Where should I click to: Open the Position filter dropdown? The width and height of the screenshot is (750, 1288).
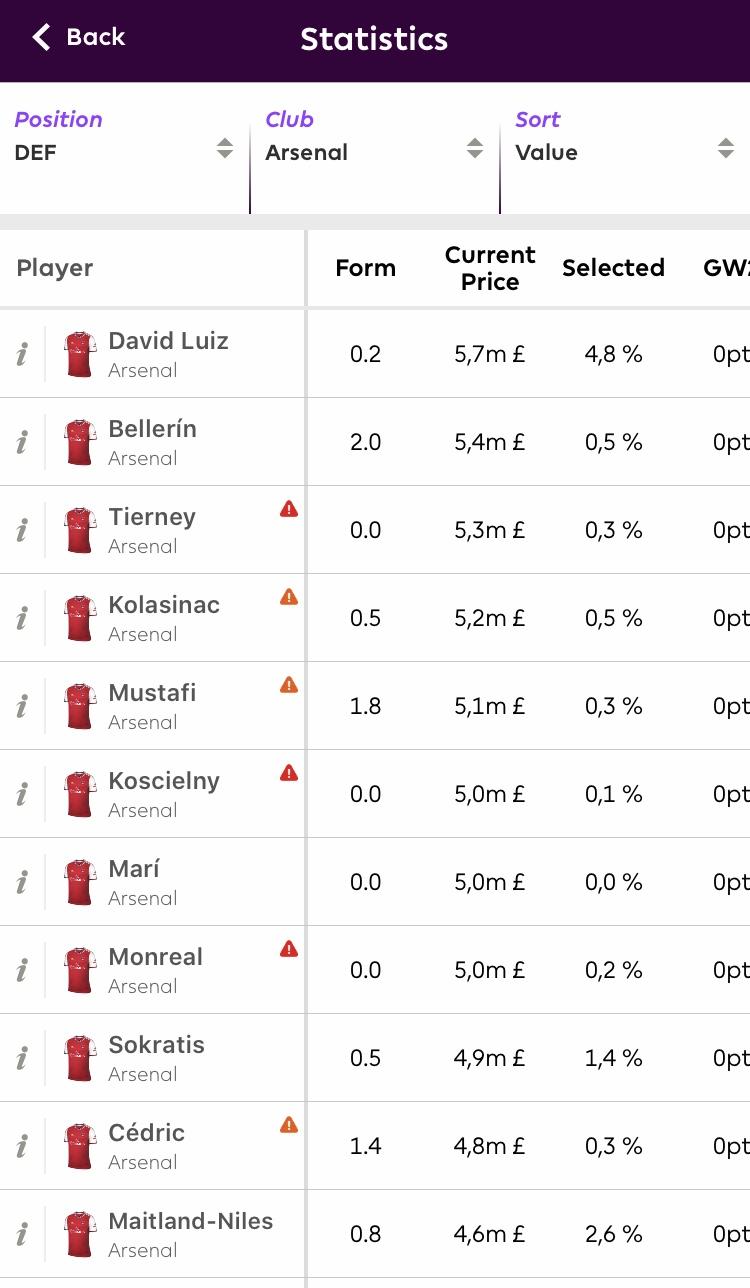[x=124, y=148]
